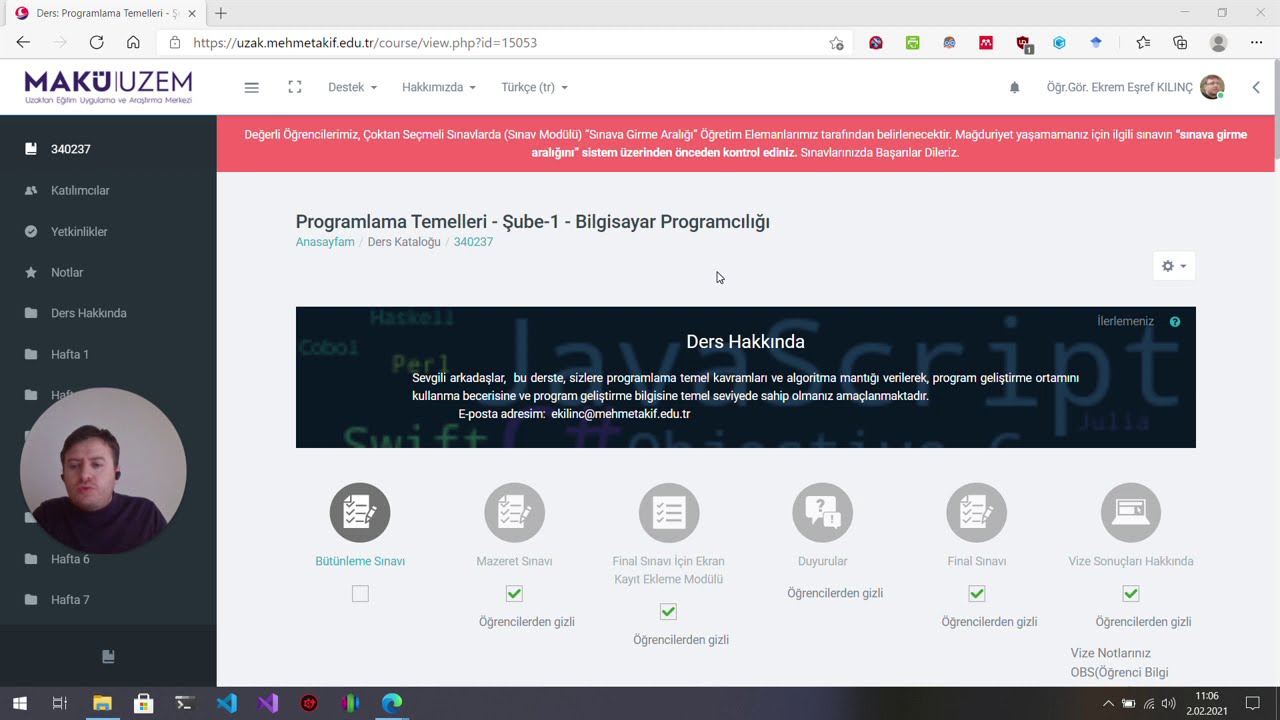Open the Duyurular text link

click(x=822, y=561)
